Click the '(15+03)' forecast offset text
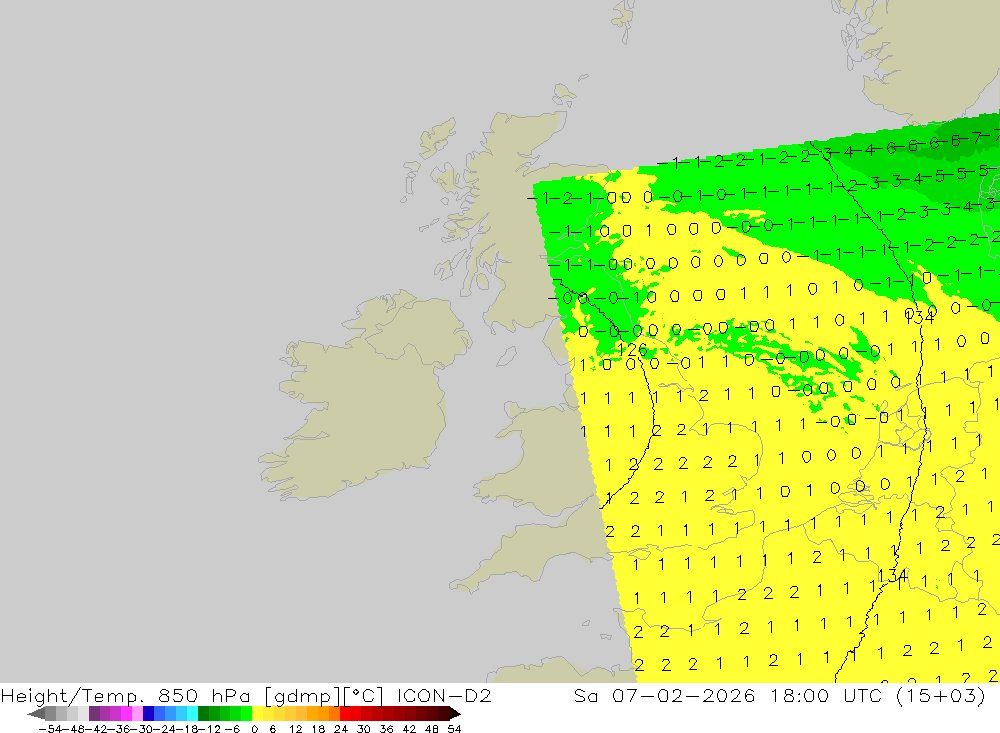Screen dimensions: 1000x733 pyautogui.click(x=941, y=695)
